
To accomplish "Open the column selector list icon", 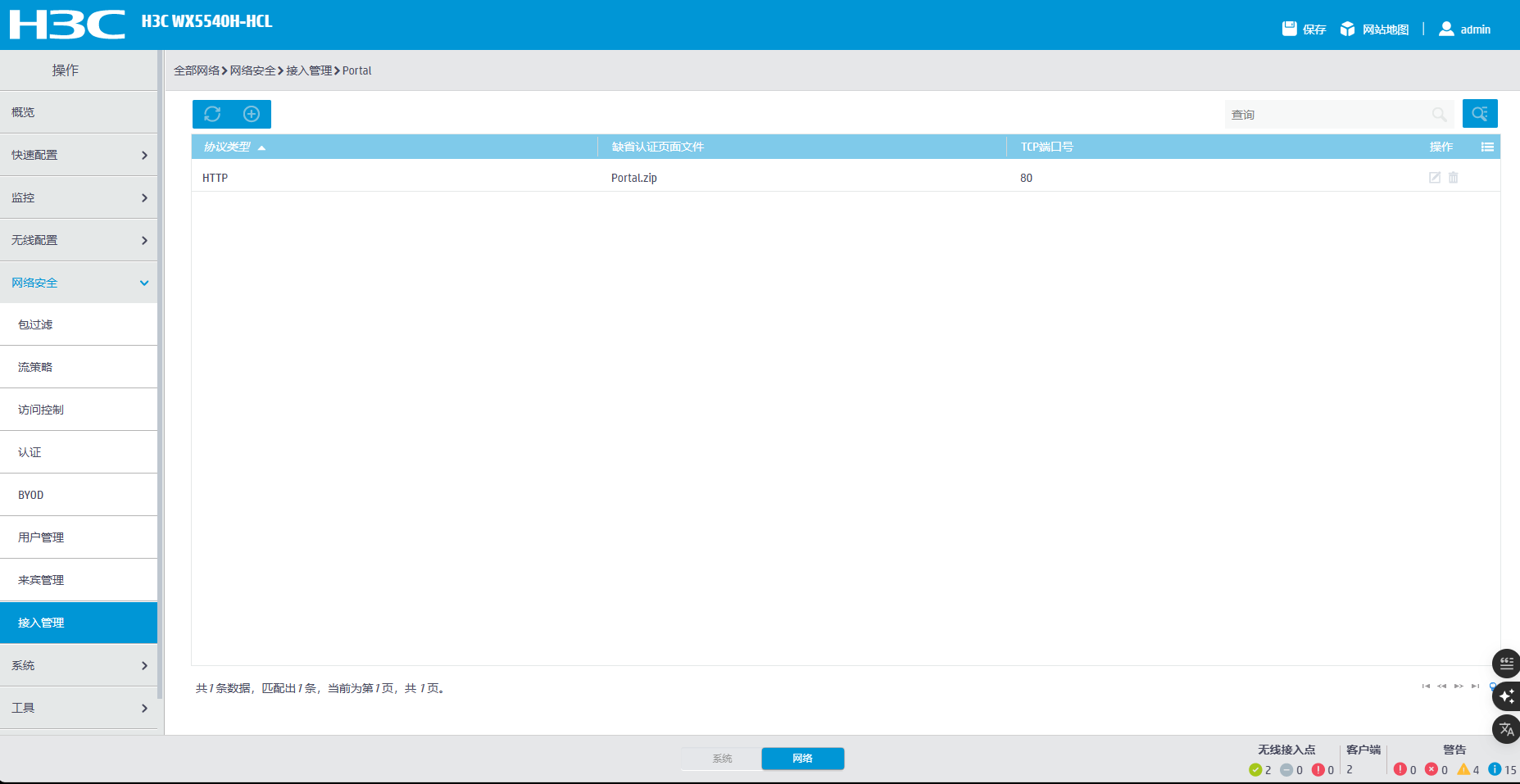I will point(1487,147).
